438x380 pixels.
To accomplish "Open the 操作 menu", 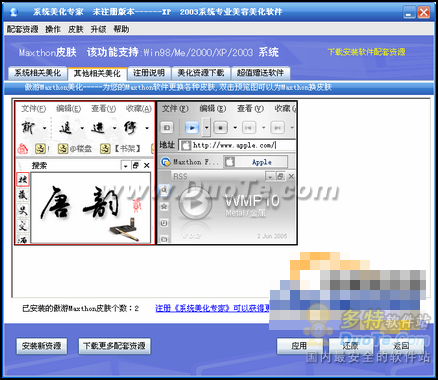I will (53, 29).
